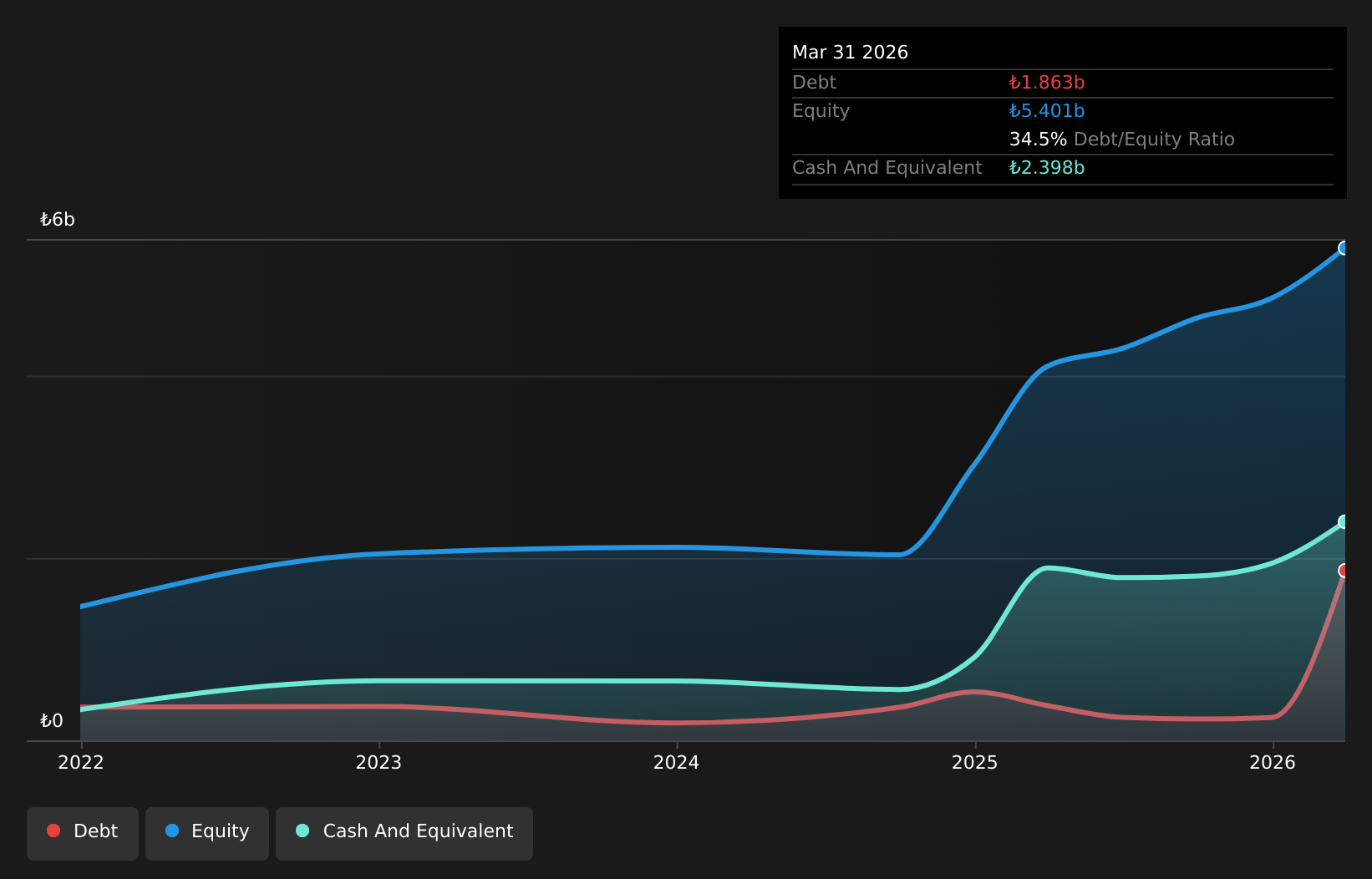Toggle the Equity series legend button

coord(207,833)
